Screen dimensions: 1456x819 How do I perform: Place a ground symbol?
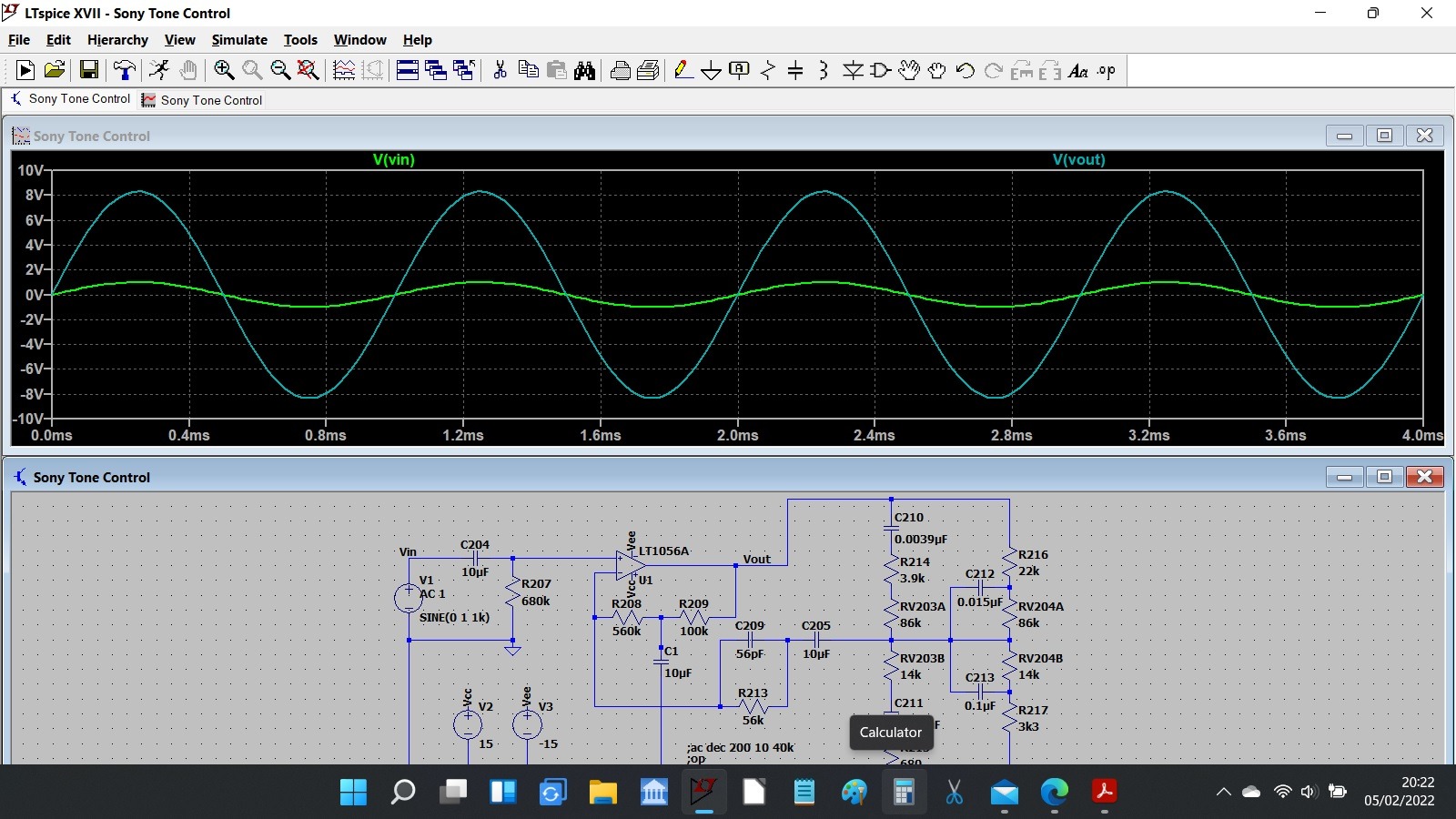(x=712, y=70)
